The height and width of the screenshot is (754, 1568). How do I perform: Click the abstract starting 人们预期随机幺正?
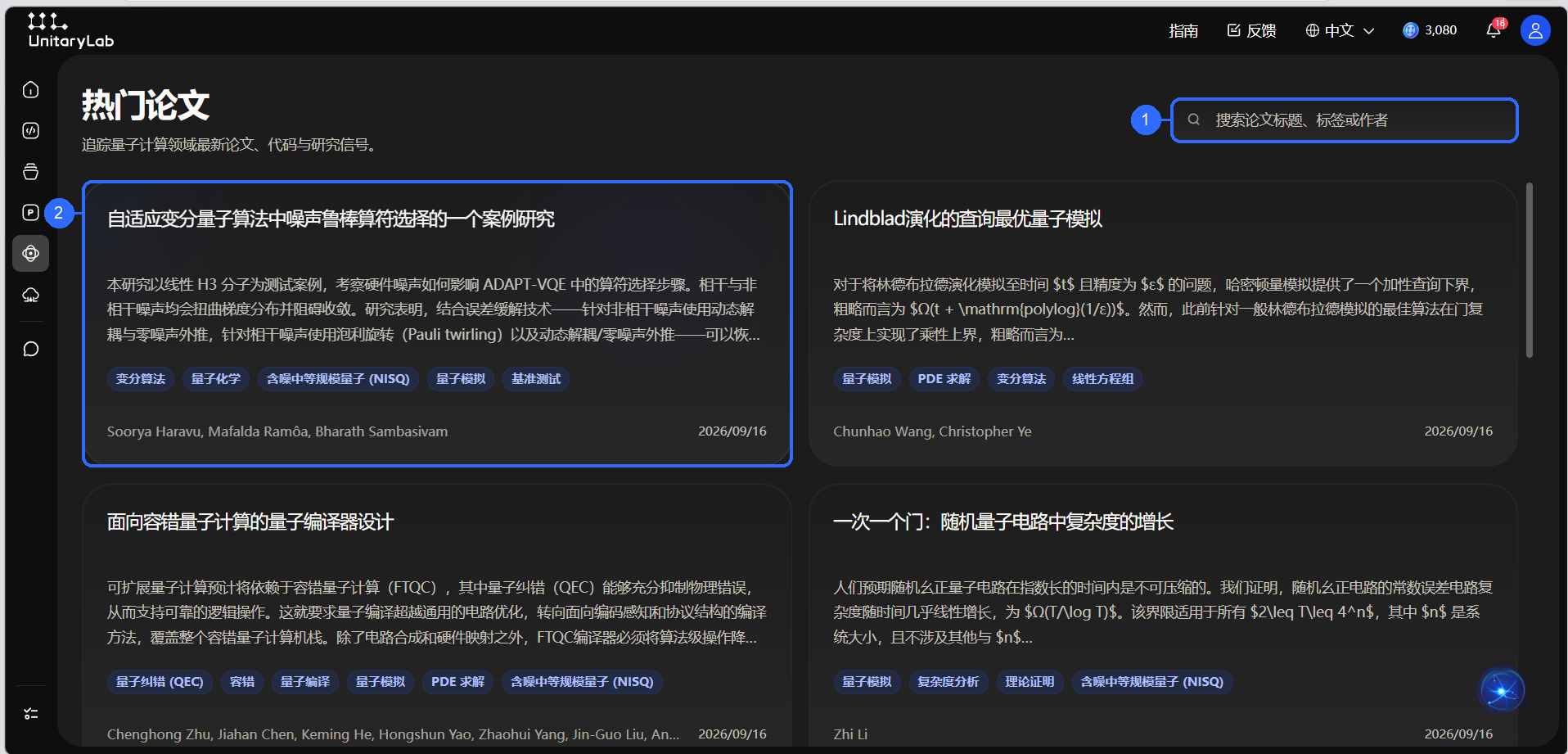tap(1163, 612)
